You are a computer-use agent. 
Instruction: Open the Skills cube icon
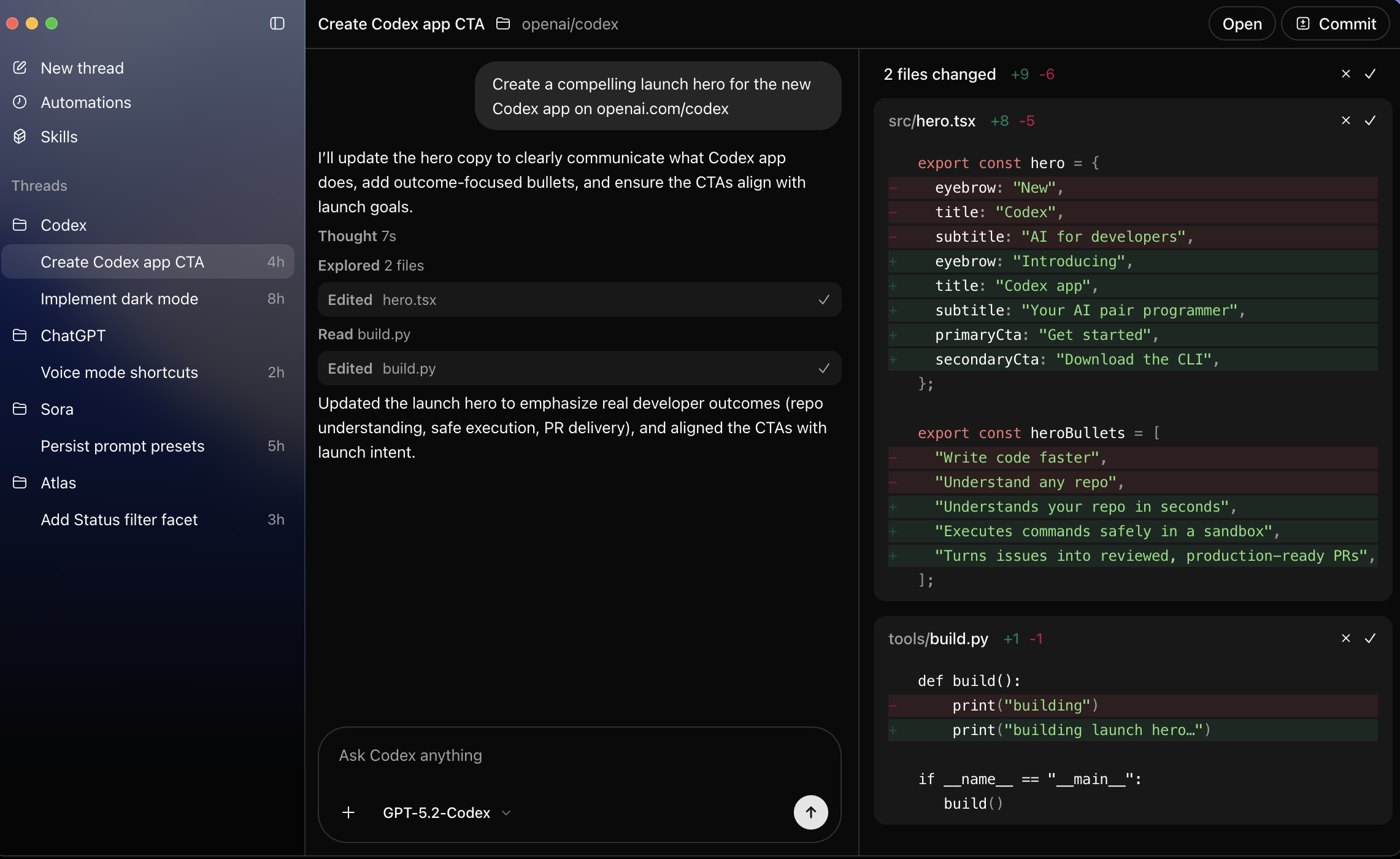coord(20,136)
